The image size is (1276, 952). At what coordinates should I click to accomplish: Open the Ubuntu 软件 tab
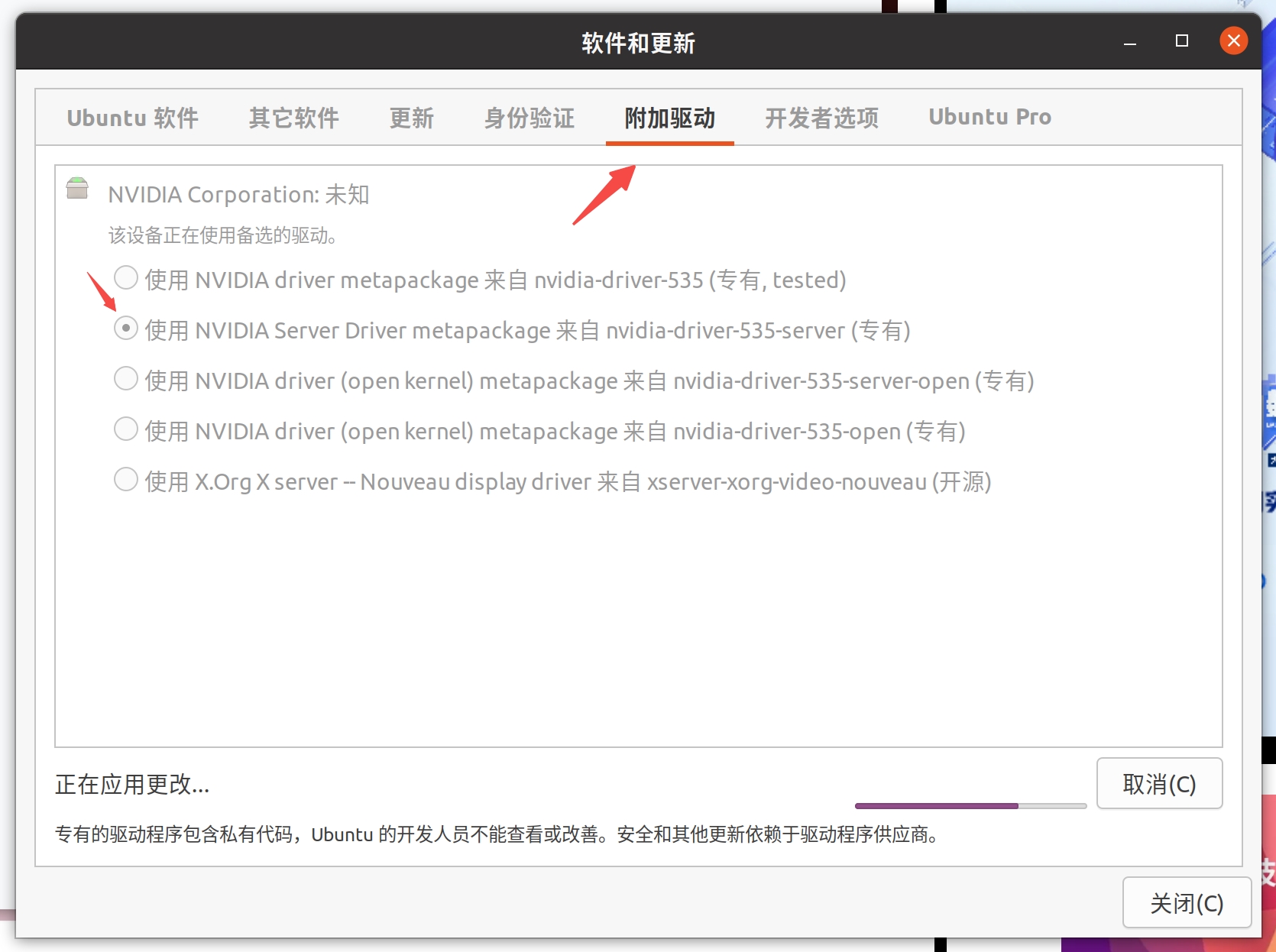pos(132,118)
